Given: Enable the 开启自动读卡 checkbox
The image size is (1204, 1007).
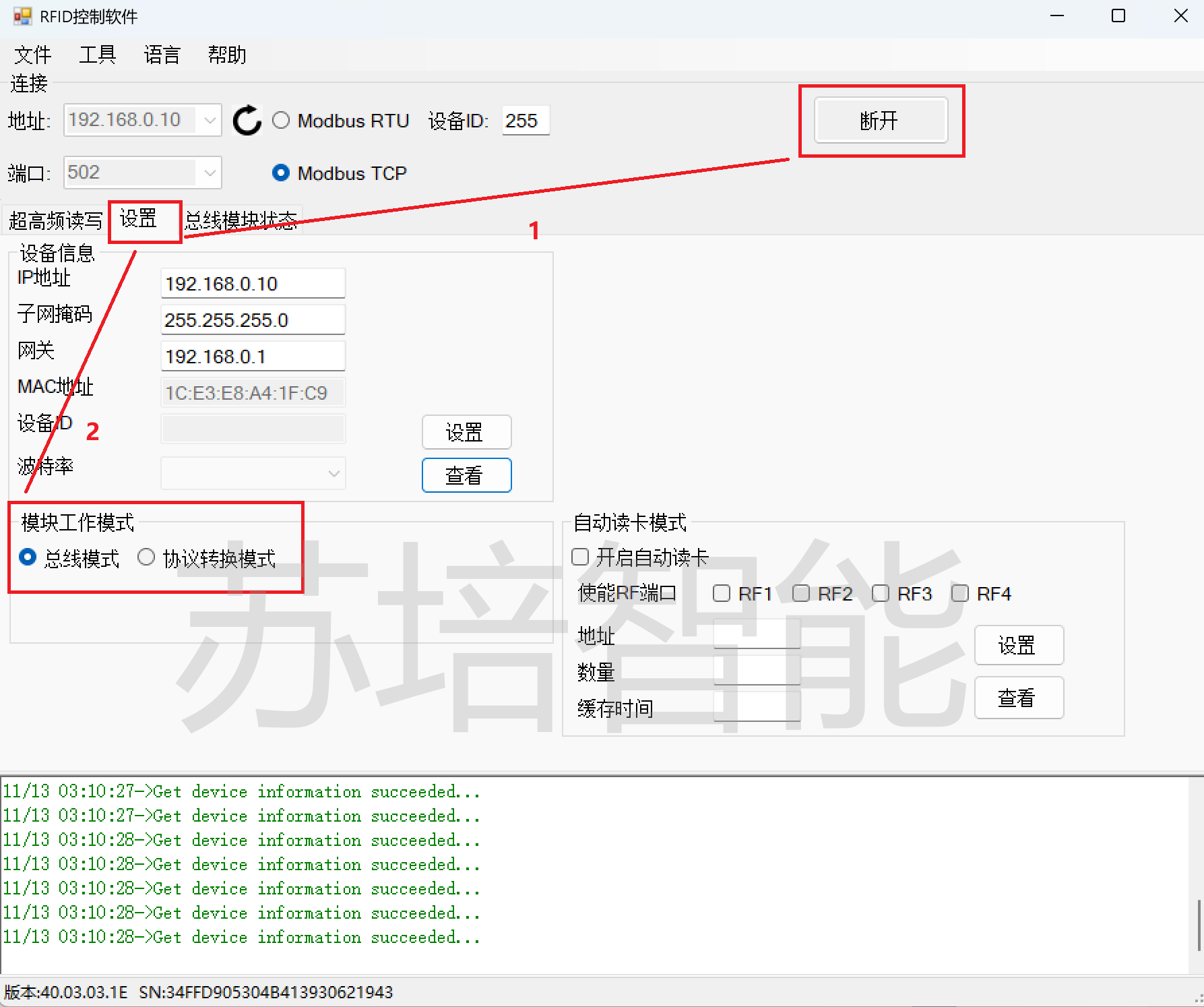Looking at the screenshot, I should tap(580, 557).
